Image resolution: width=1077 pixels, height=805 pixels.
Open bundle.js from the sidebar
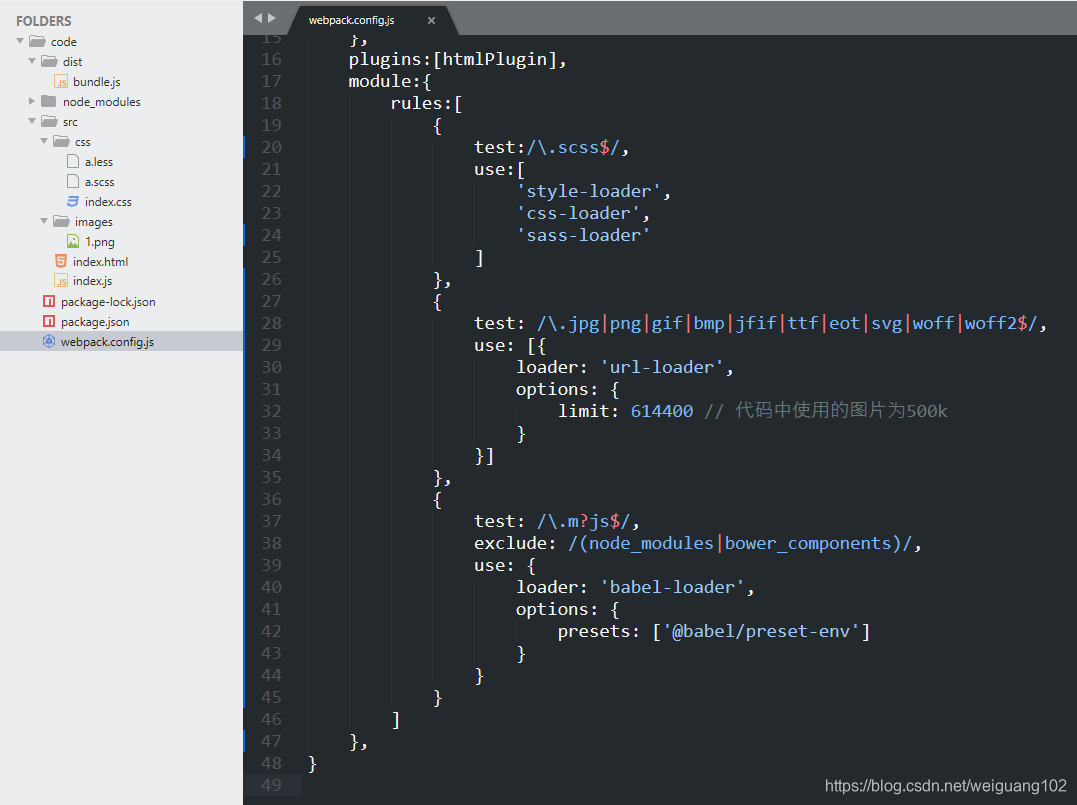97,82
